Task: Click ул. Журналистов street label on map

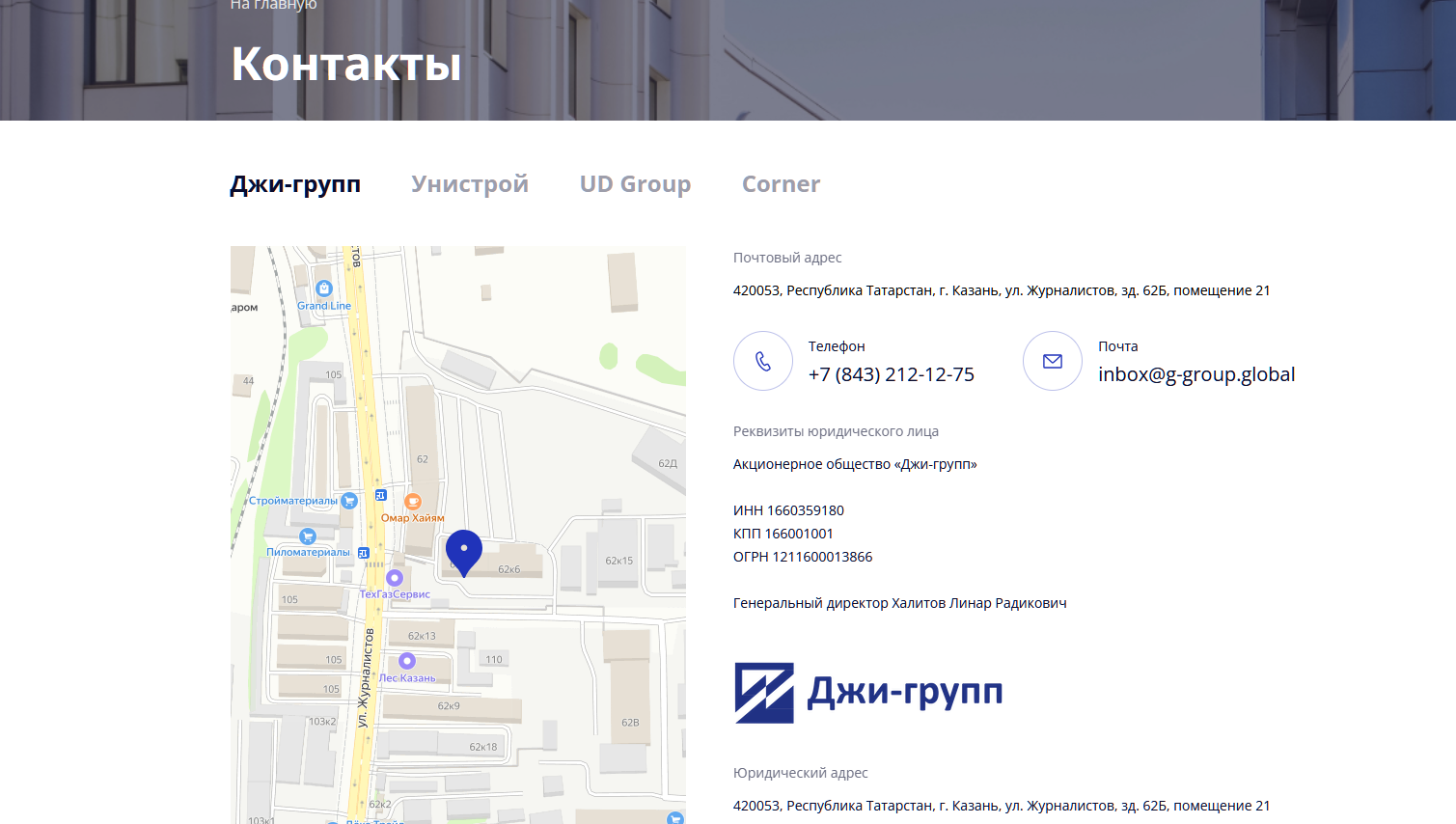Action: 364,677
